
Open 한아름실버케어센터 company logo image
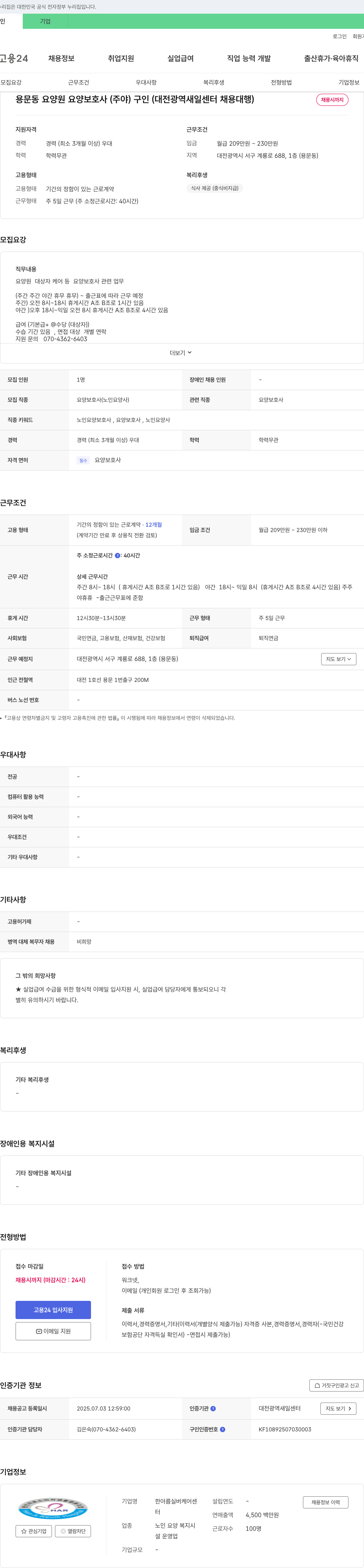53,1509
